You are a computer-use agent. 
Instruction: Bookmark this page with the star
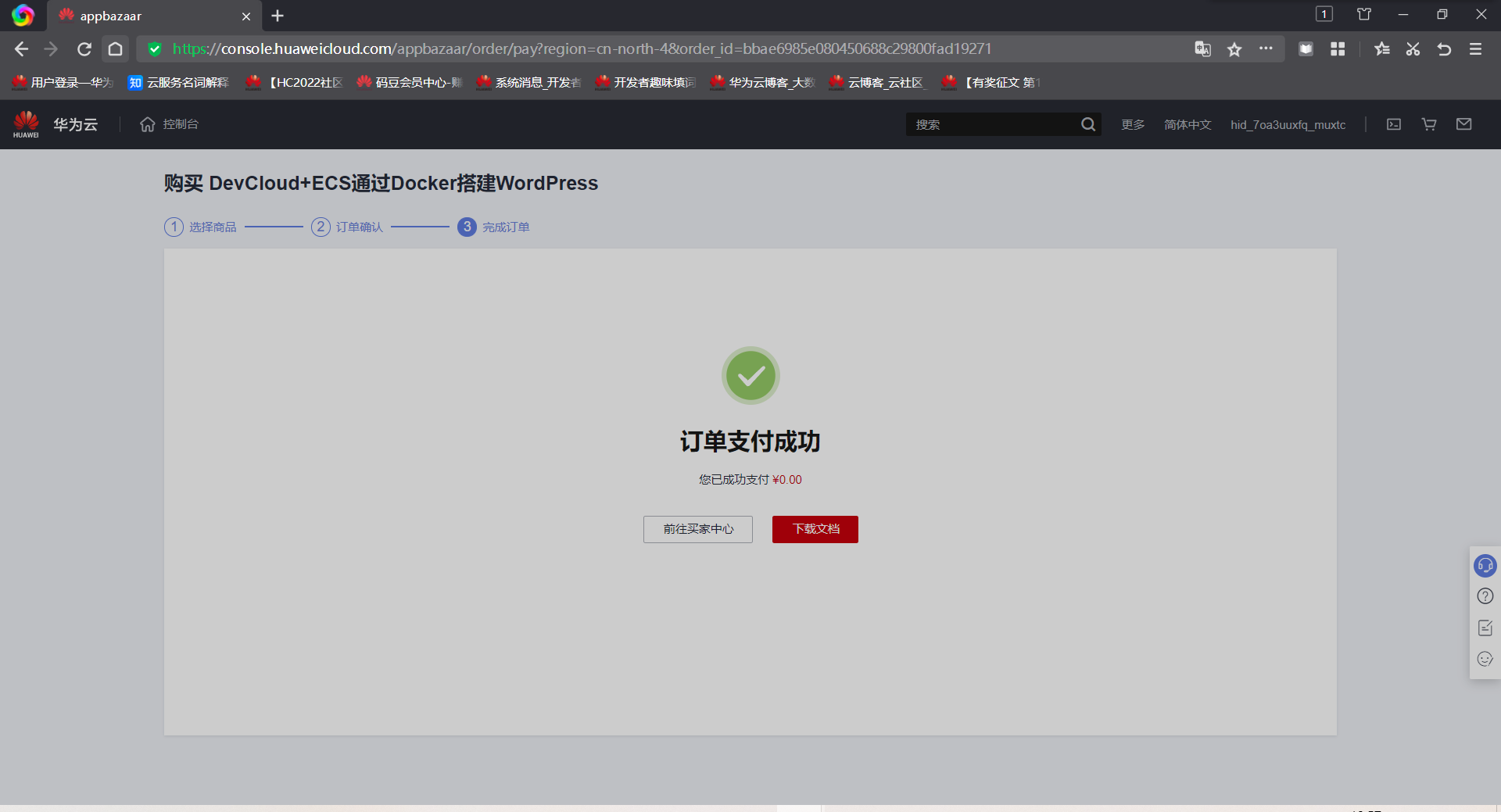click(x=1234, y=49)
